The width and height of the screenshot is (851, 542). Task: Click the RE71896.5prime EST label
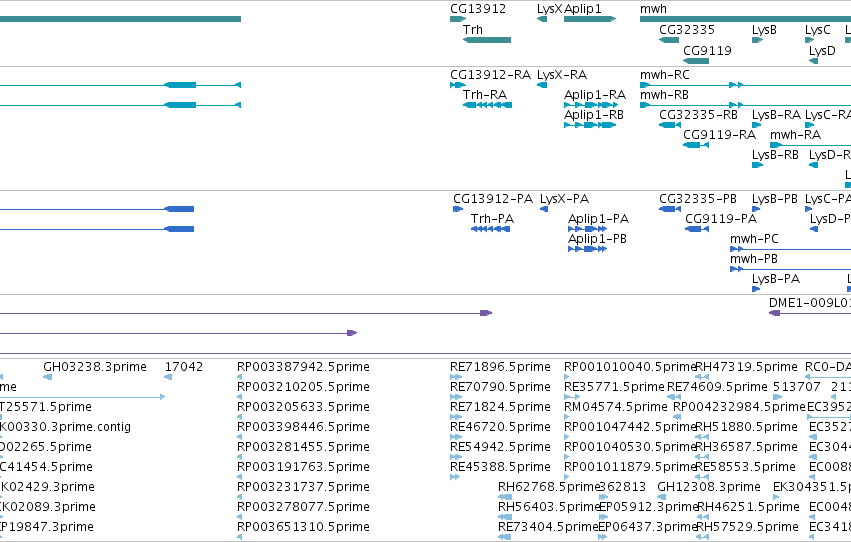tap(500, 367)
